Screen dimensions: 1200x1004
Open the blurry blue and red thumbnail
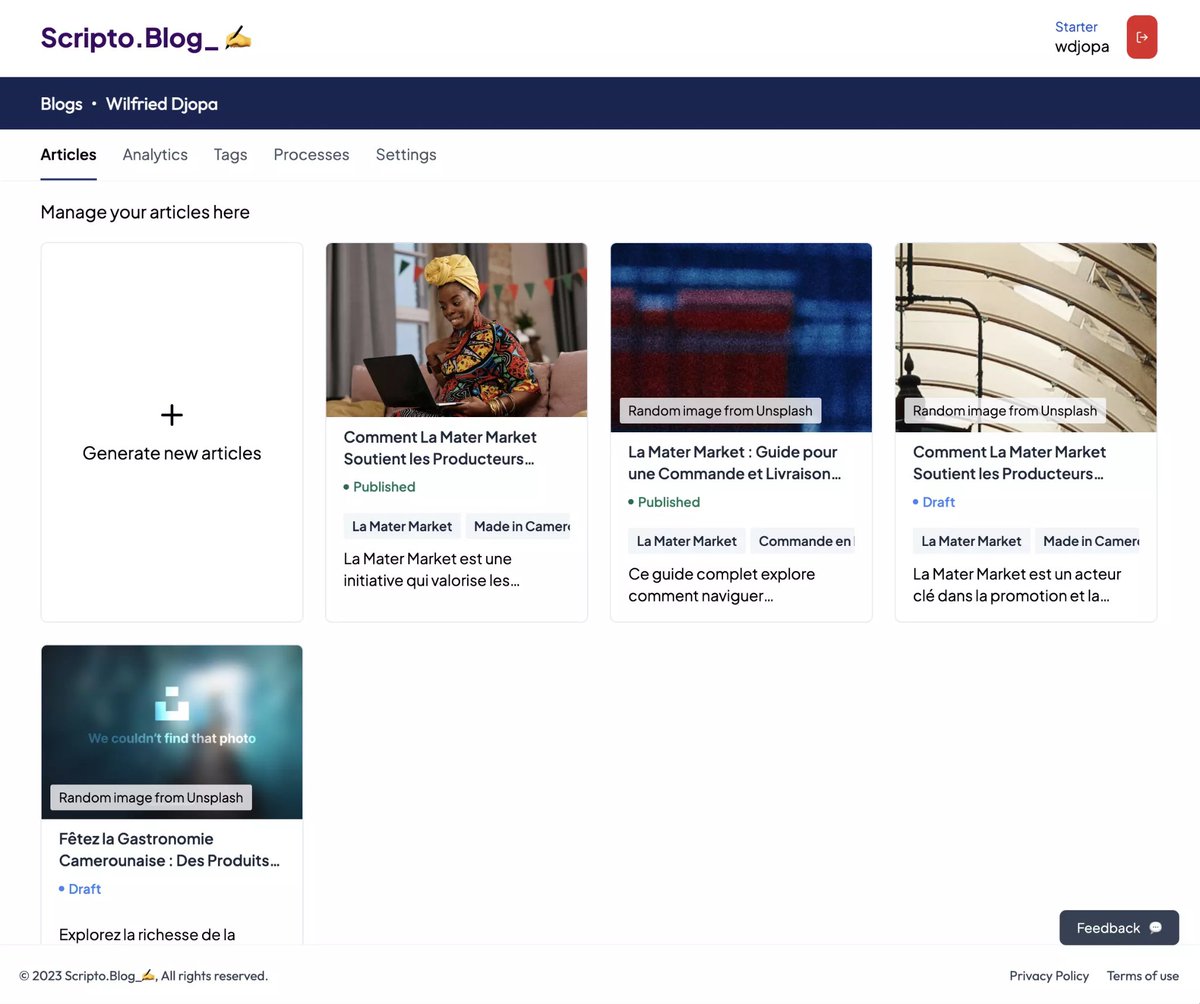point(741,337)
